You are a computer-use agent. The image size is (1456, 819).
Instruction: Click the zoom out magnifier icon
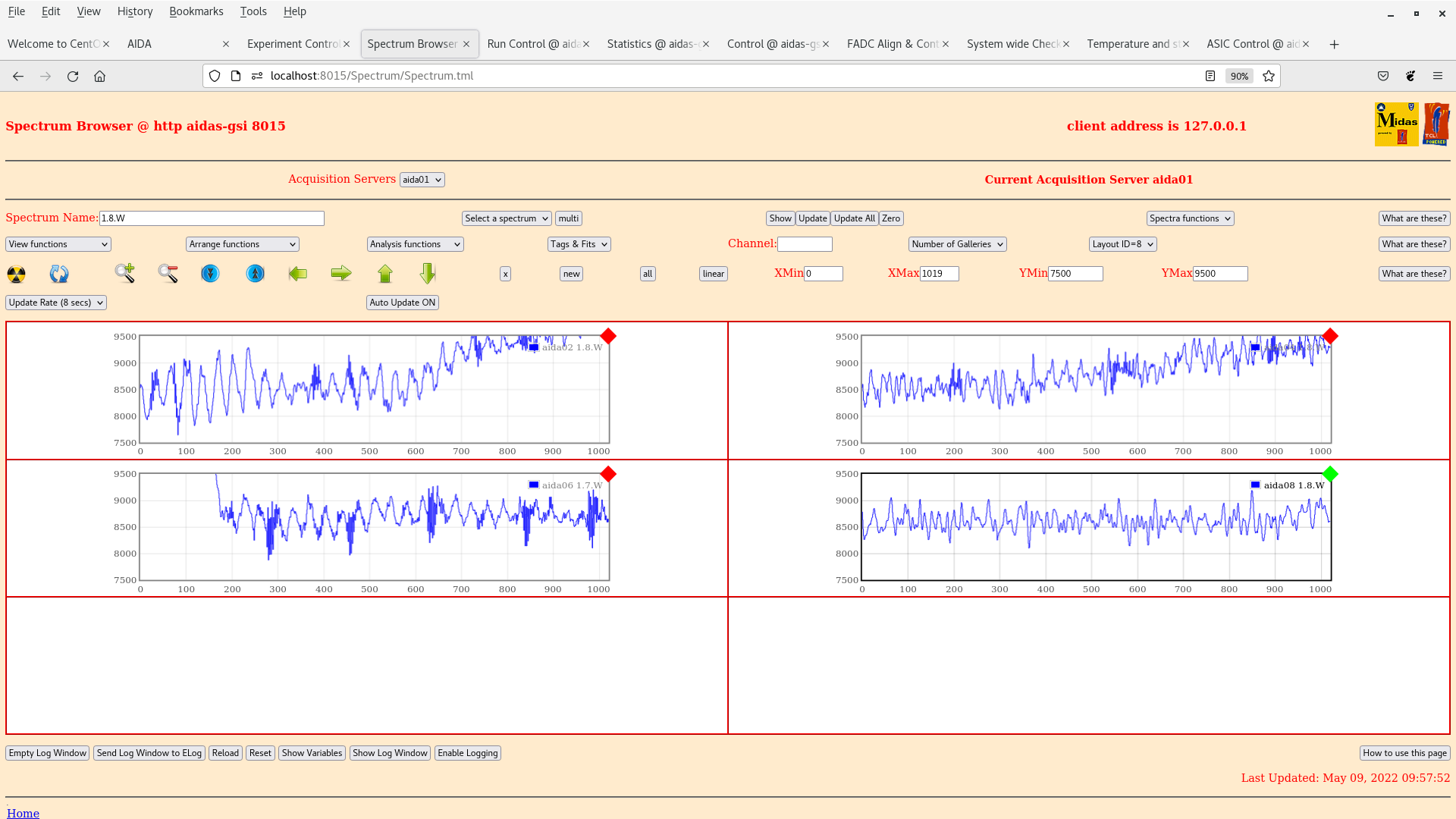click(168, 274)
